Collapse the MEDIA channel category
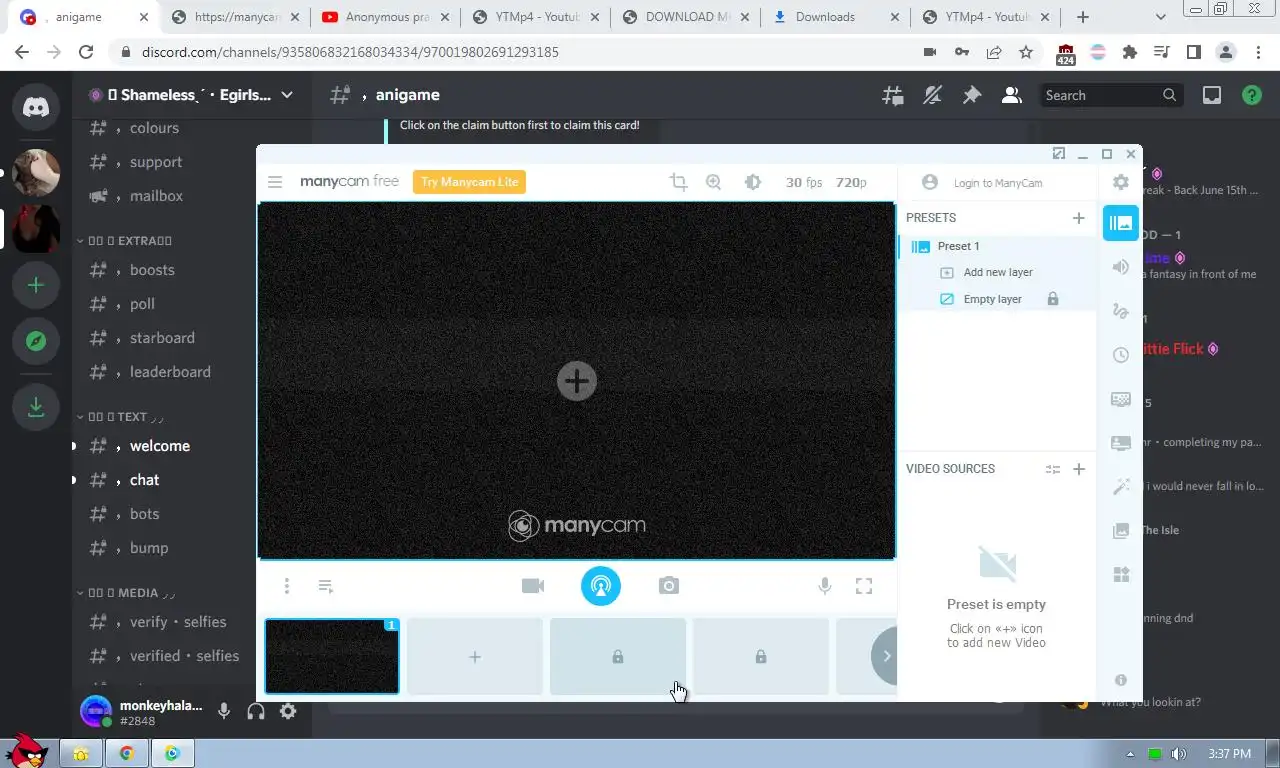 coord(126,593)
